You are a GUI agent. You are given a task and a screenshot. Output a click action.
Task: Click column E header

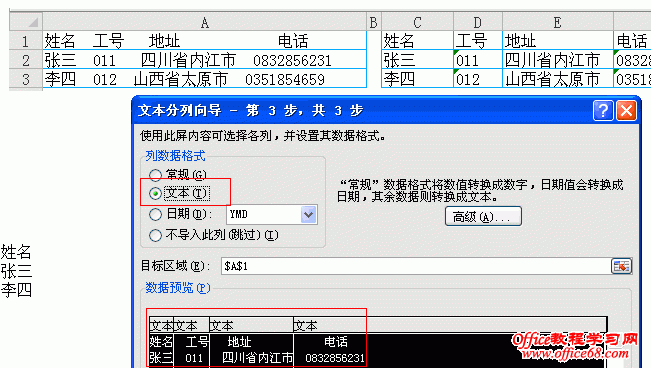pyautogui.click(x=558, y=22)
